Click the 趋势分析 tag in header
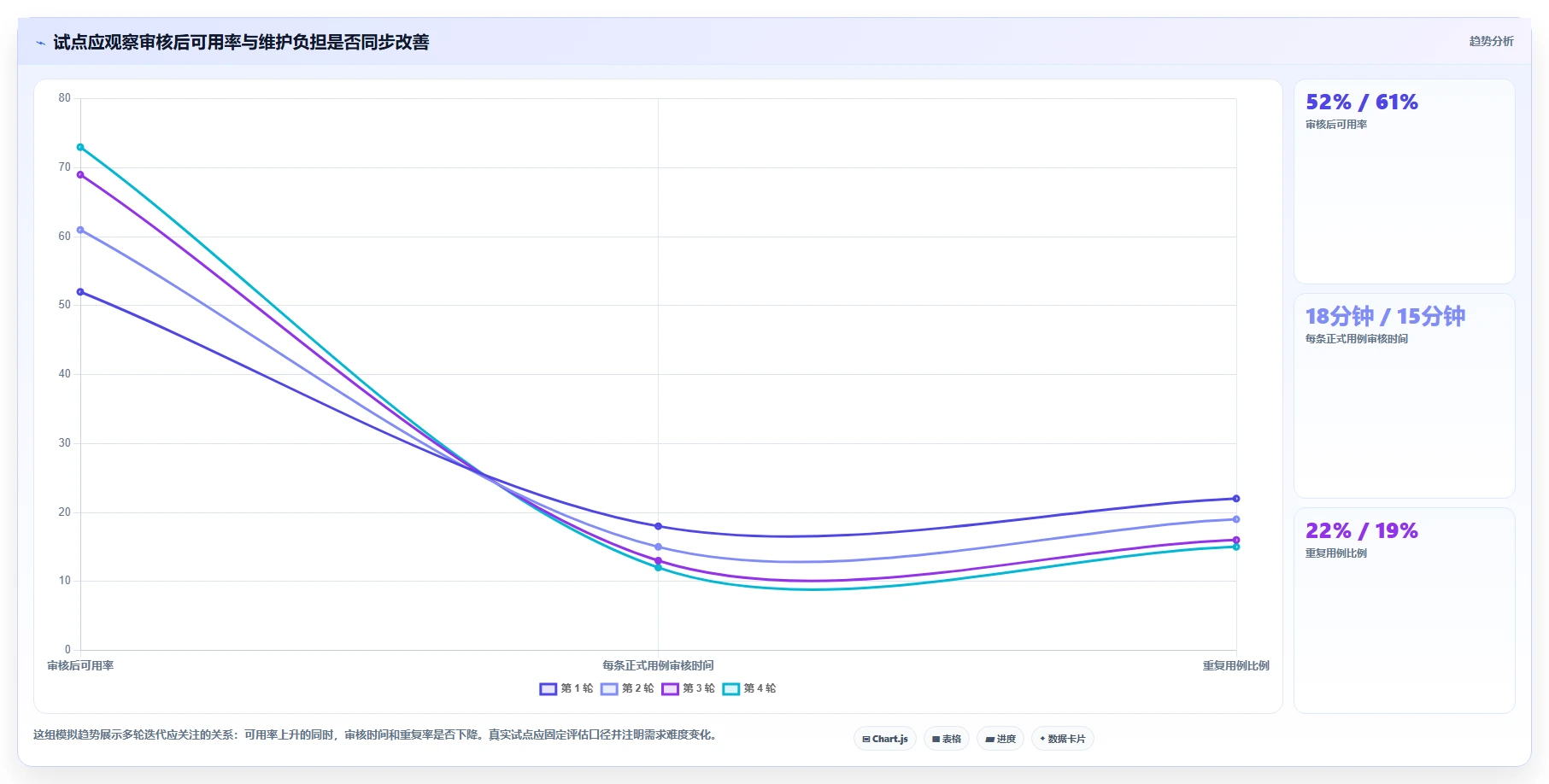 1491,41
